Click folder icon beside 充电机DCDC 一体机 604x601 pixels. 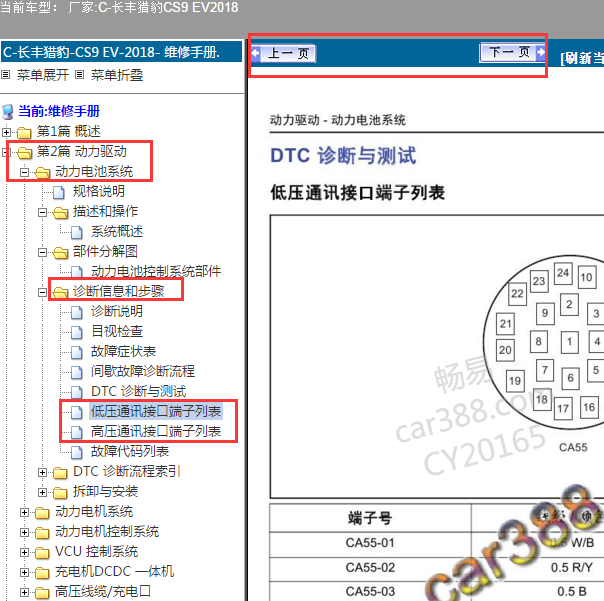pos(42,573)
